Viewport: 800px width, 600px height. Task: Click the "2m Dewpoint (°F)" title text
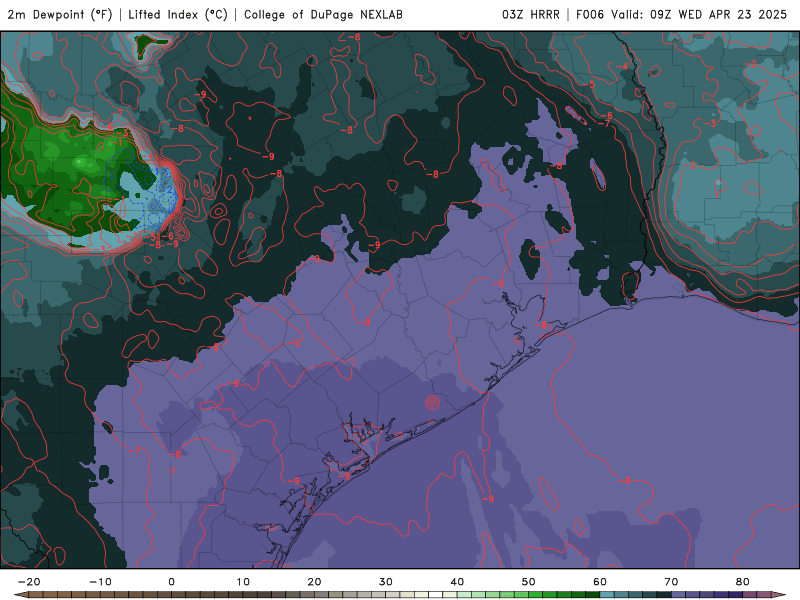(60, 14)
